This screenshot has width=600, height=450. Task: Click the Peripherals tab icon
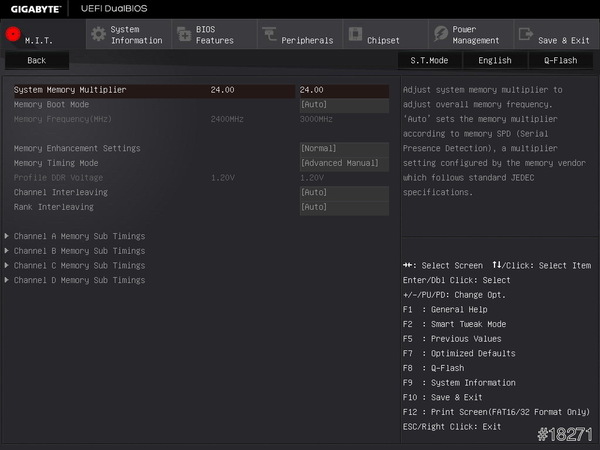pyautogui.click(x=269, y=35)
